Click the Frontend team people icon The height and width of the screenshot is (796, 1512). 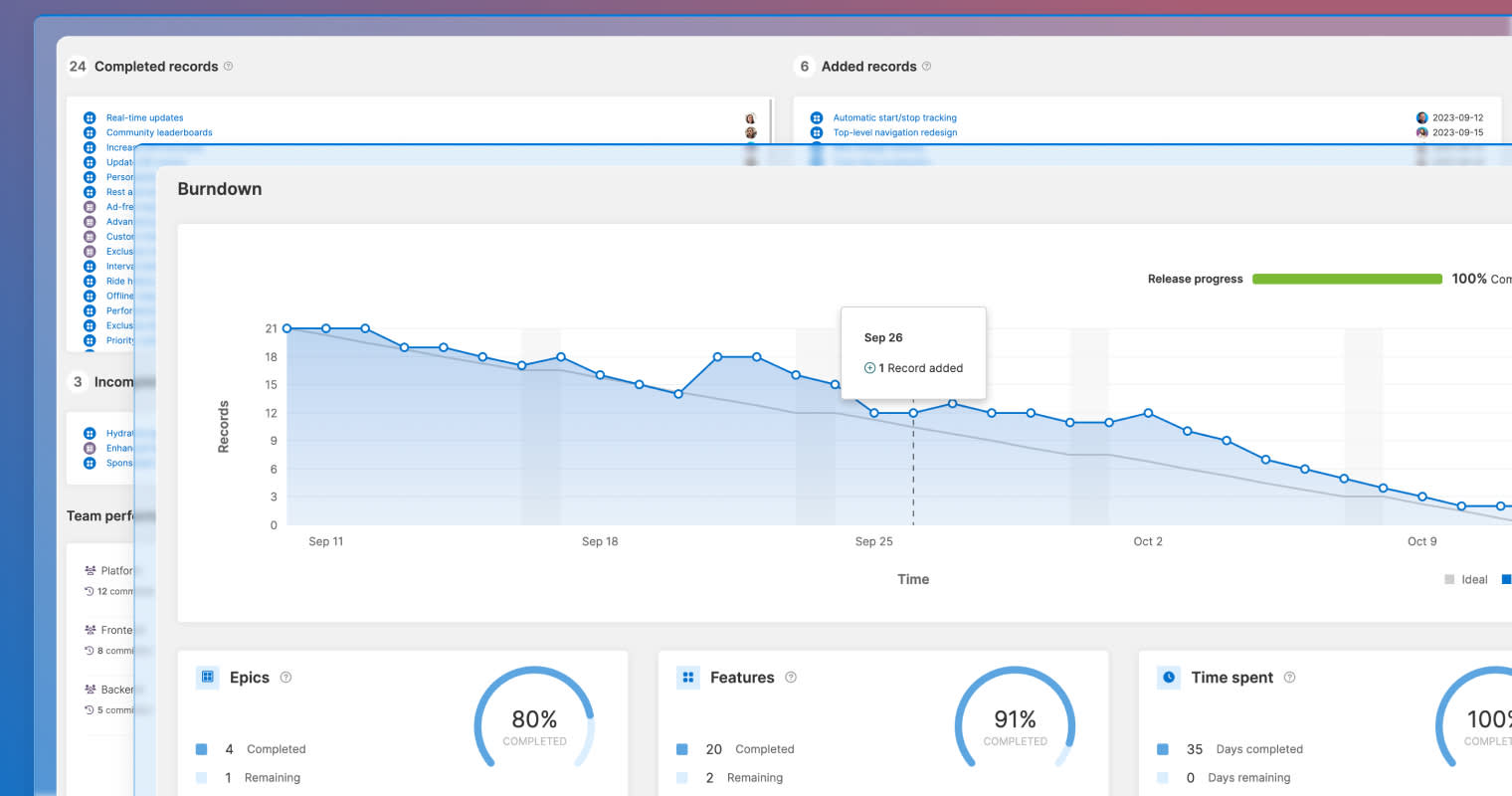(91, 630)
